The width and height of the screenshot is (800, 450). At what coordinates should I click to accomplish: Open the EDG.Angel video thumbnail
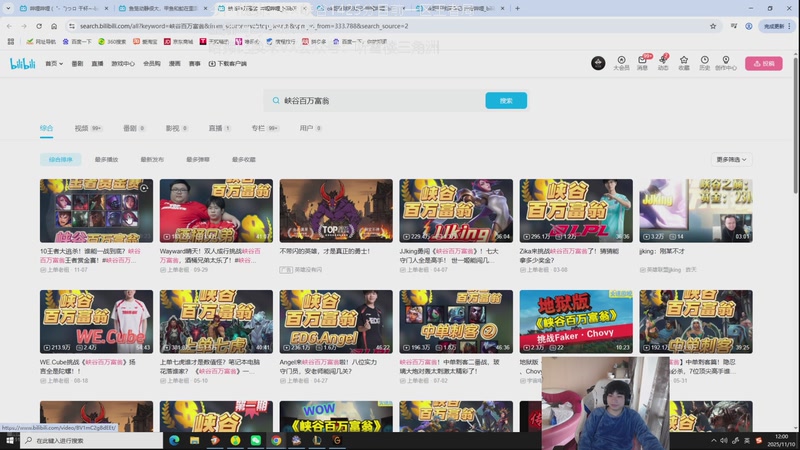point(336,321)
